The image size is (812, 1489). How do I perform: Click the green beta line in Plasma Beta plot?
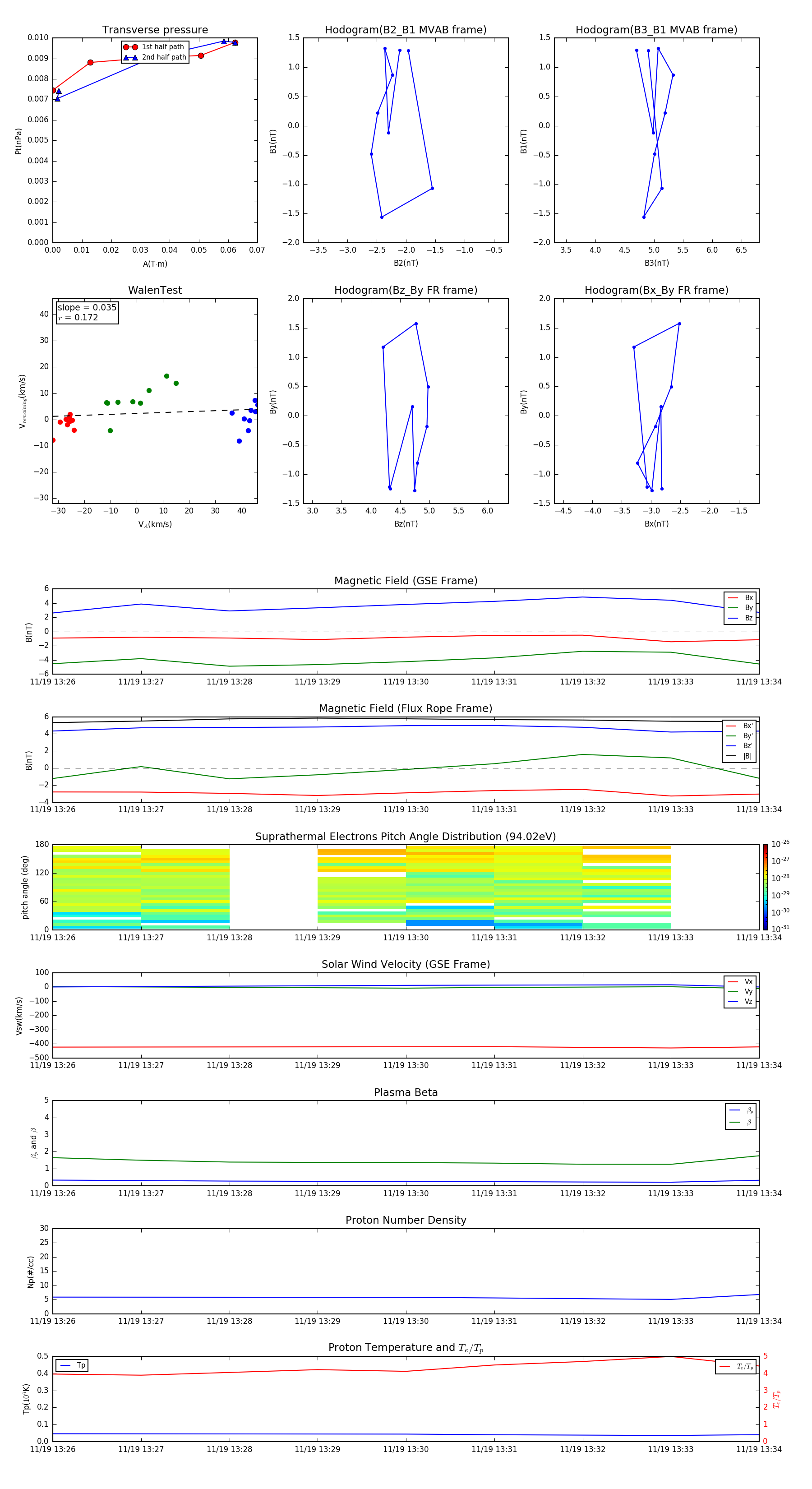click(406, 1162)
